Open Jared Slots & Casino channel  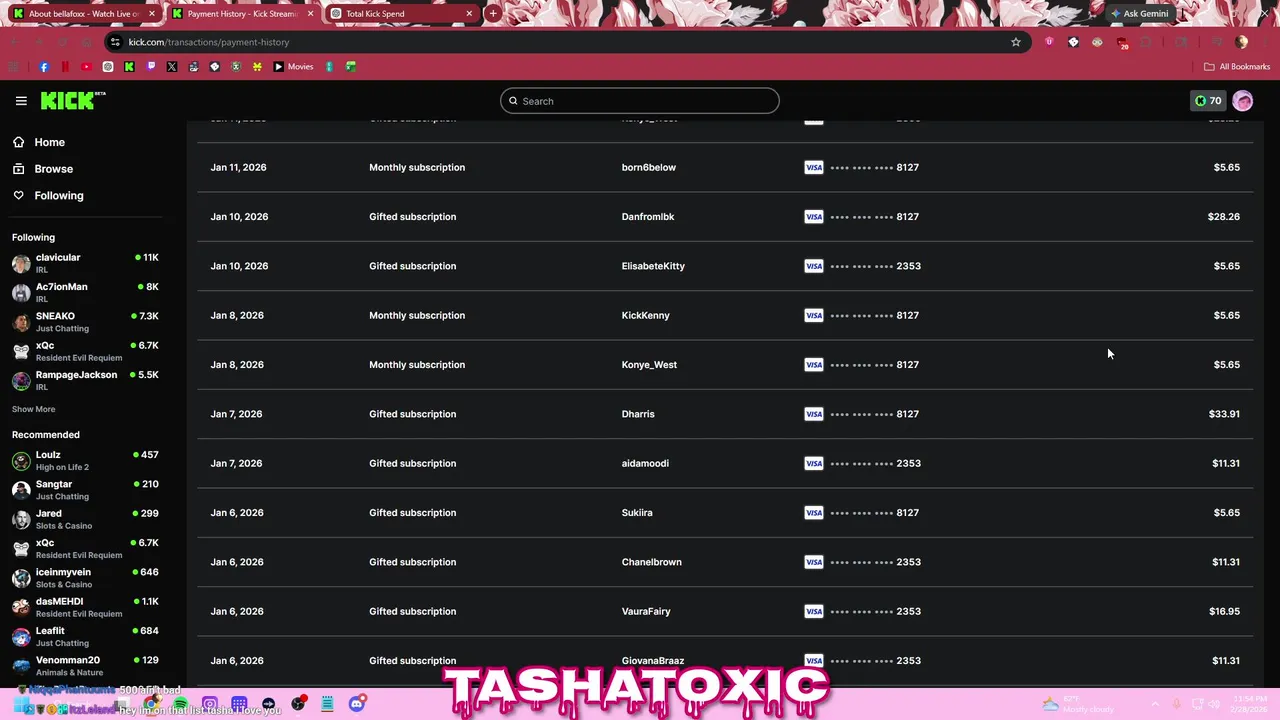[x=85, y=519]
